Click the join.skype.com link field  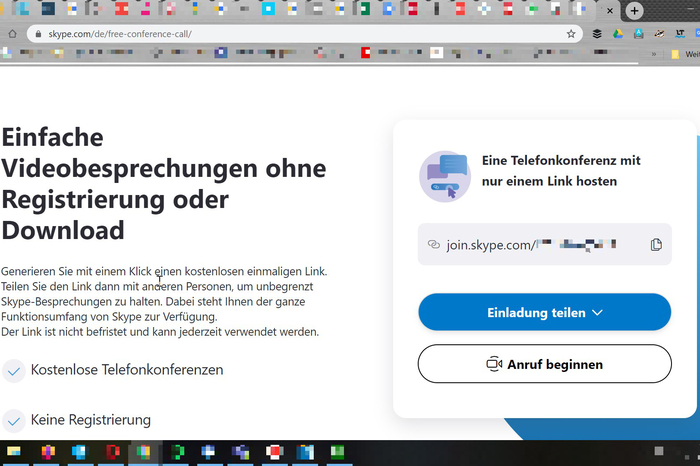545,244
